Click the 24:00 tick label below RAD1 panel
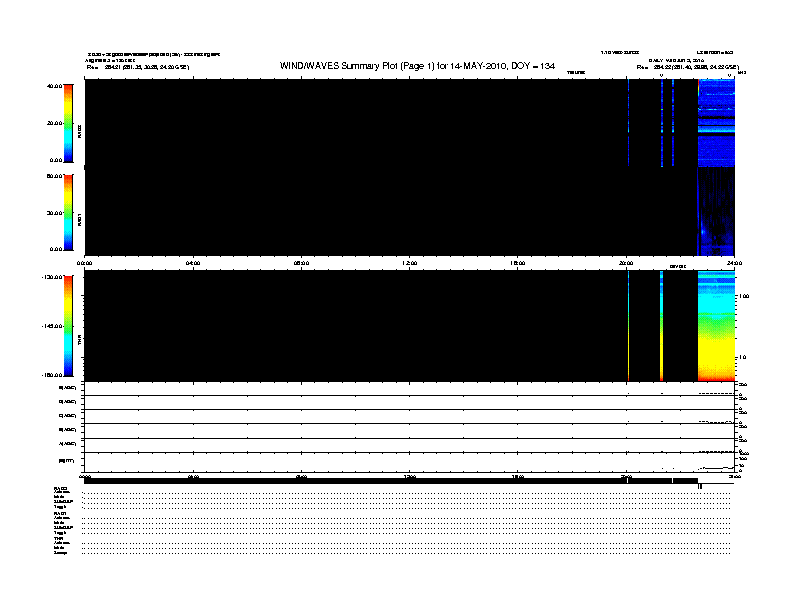This screenshot has height=612, width=792. (x=734, y=263)
